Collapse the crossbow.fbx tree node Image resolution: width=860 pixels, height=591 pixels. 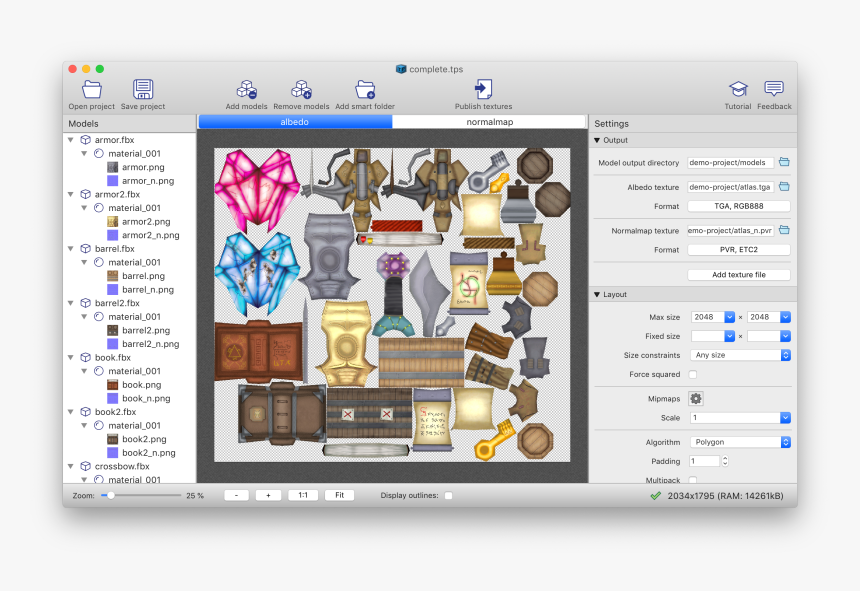[71, 466]
